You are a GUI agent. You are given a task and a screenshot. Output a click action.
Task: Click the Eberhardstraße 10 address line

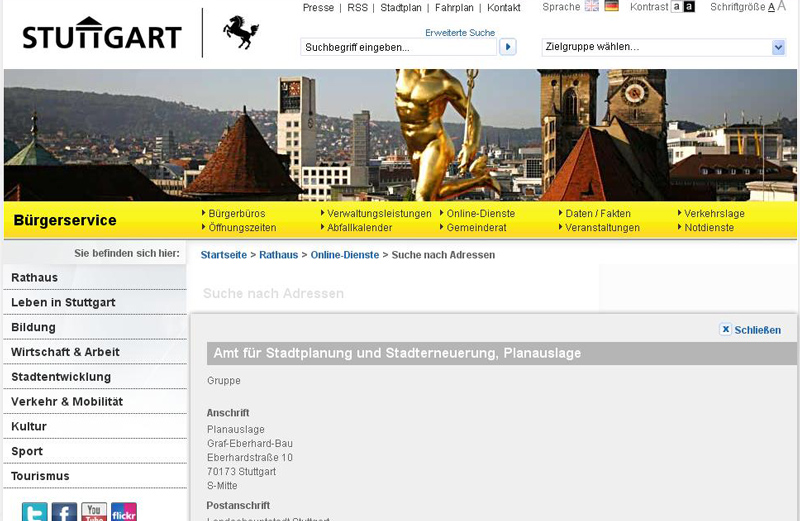click(x=250, y=457)
